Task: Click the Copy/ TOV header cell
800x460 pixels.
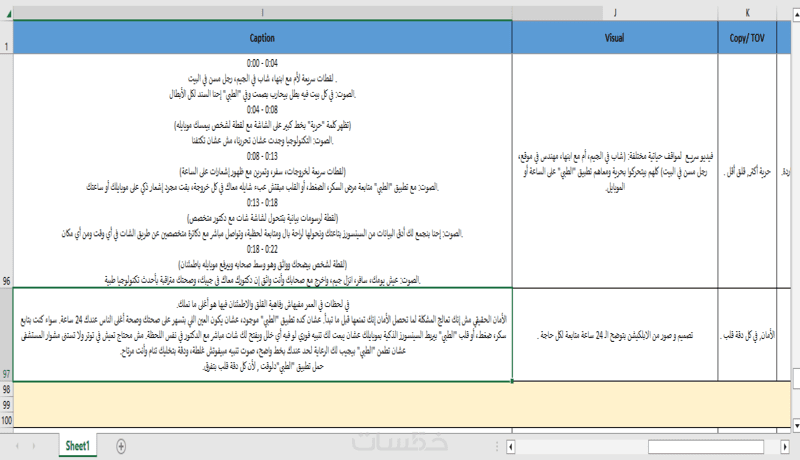Action: point(747,38)
